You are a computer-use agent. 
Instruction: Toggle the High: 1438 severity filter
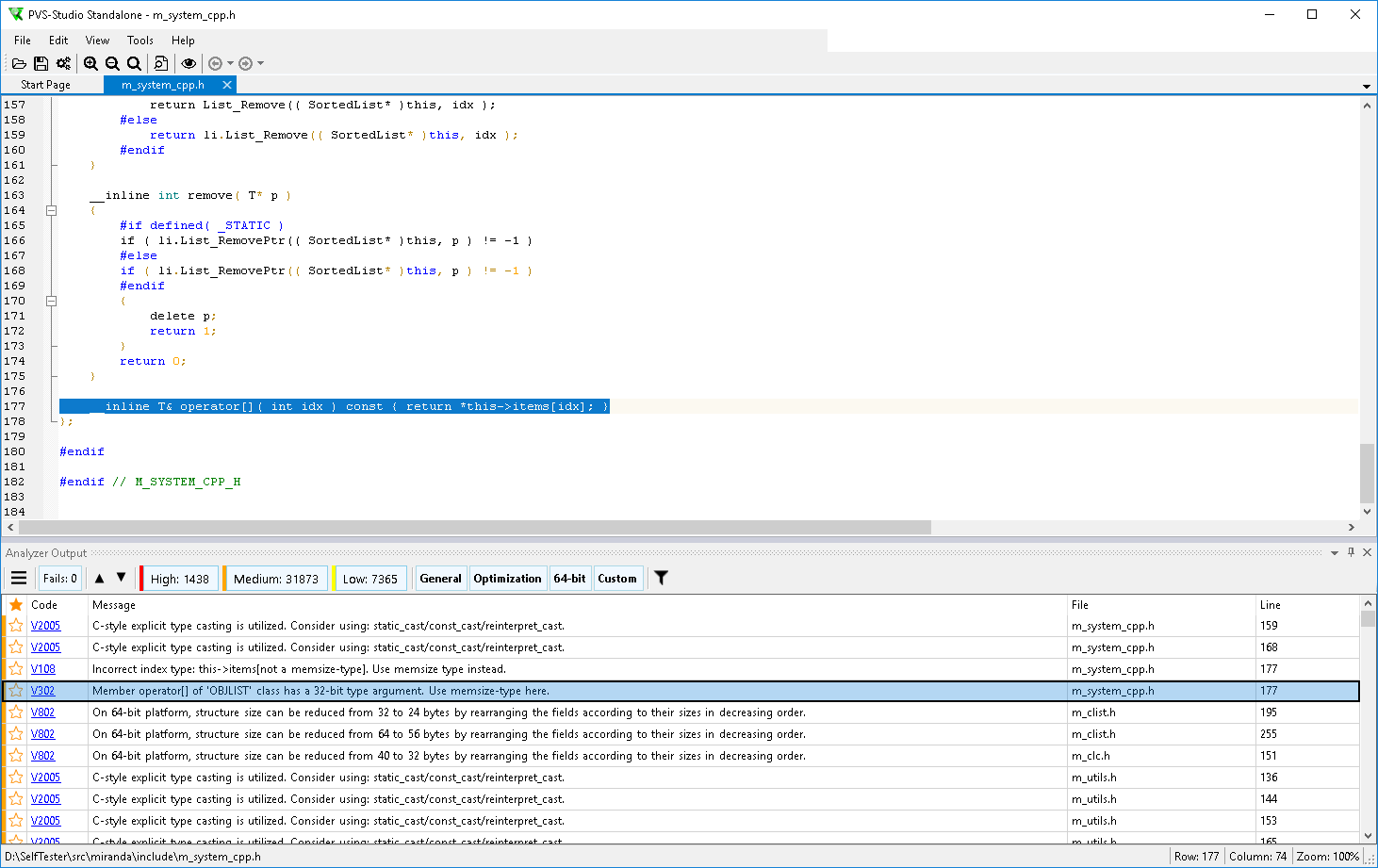tap(179, 579)
